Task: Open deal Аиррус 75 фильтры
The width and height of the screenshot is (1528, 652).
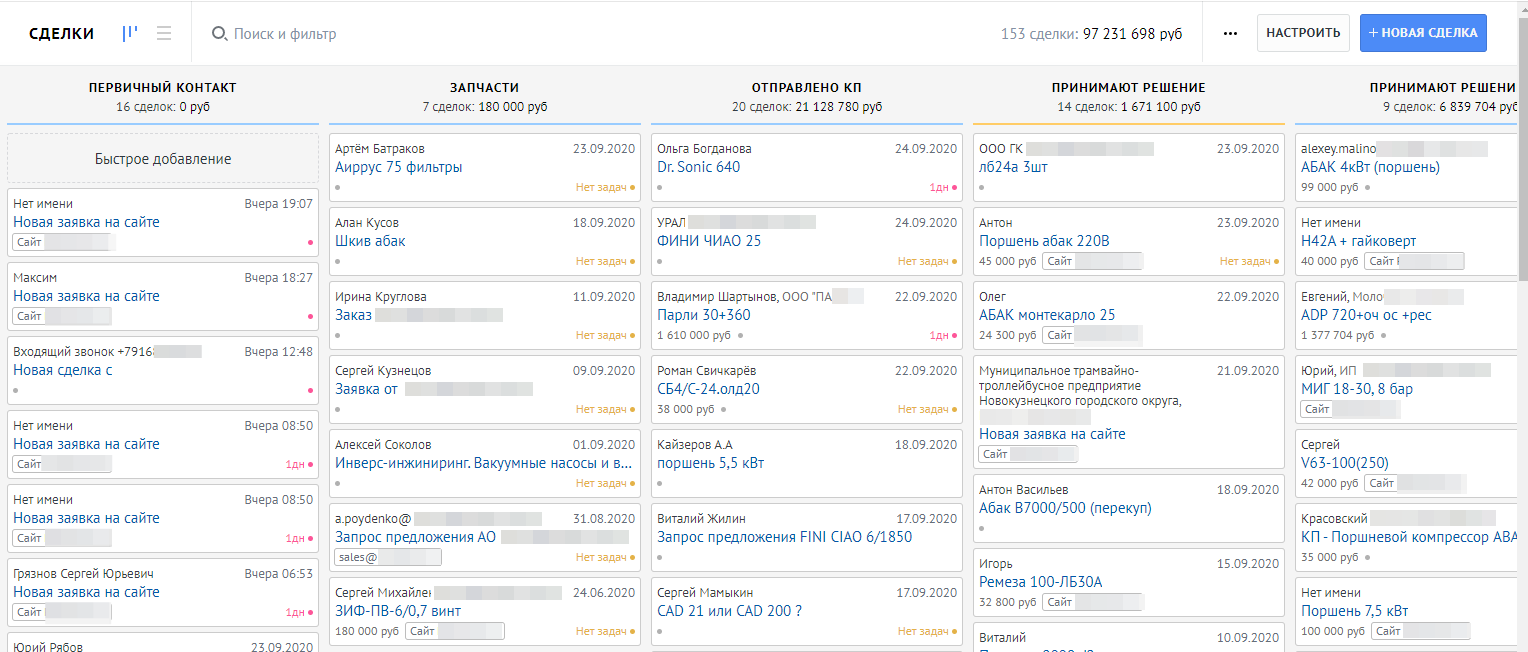Action: click(x=399, y=167)
